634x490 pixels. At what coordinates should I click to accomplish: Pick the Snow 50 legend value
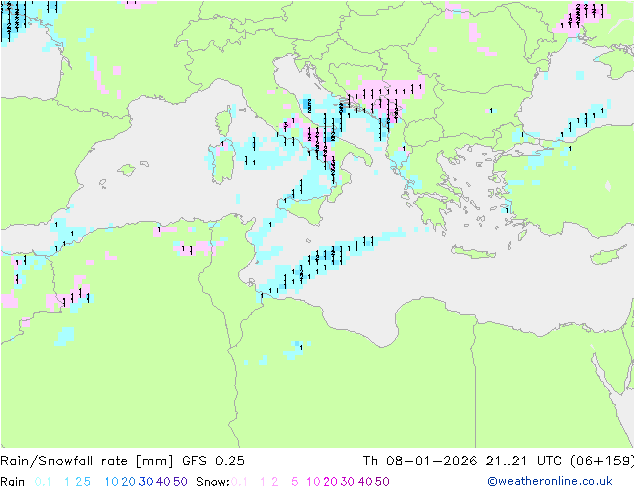383,482
